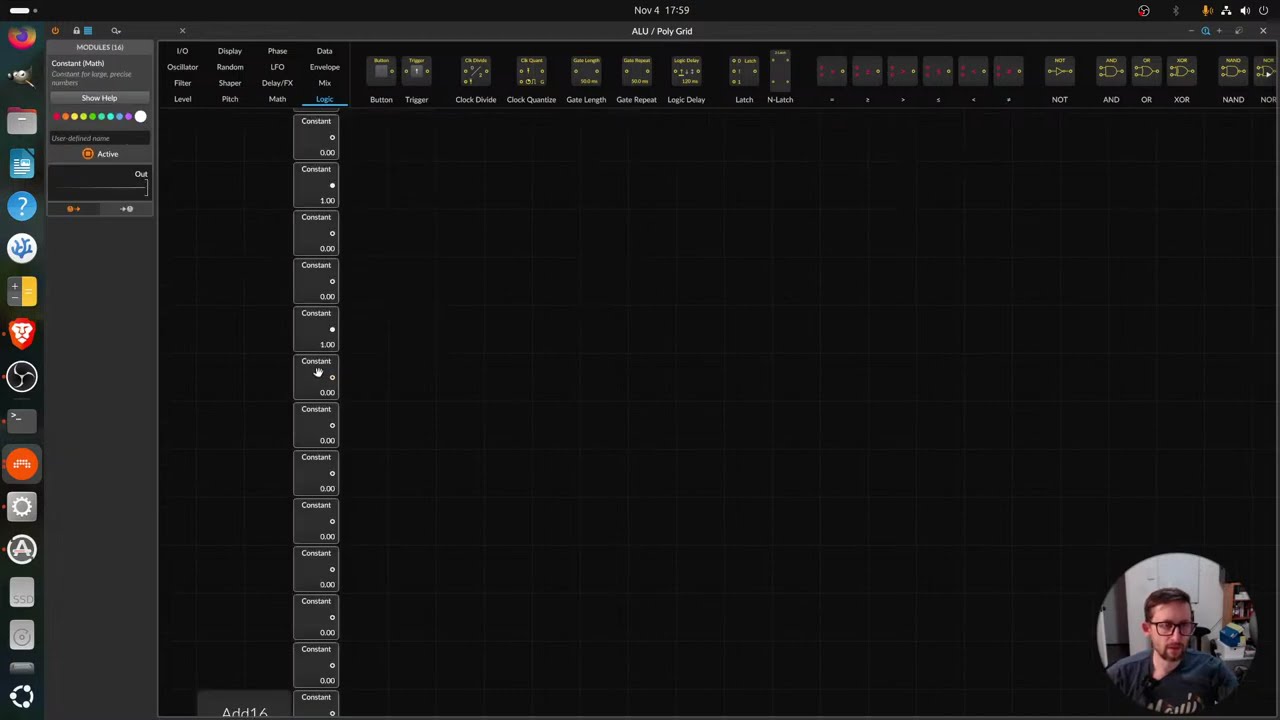Toggle the blue zoom-info magnifier icon
This screenshot has height=720, width=1280.
1206,31
